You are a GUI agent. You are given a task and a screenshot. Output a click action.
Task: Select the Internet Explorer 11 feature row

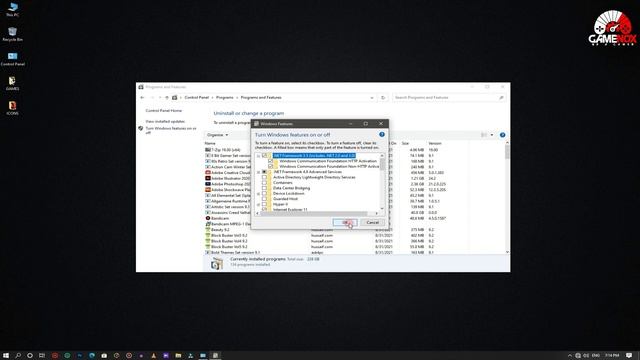coord(290,209)
